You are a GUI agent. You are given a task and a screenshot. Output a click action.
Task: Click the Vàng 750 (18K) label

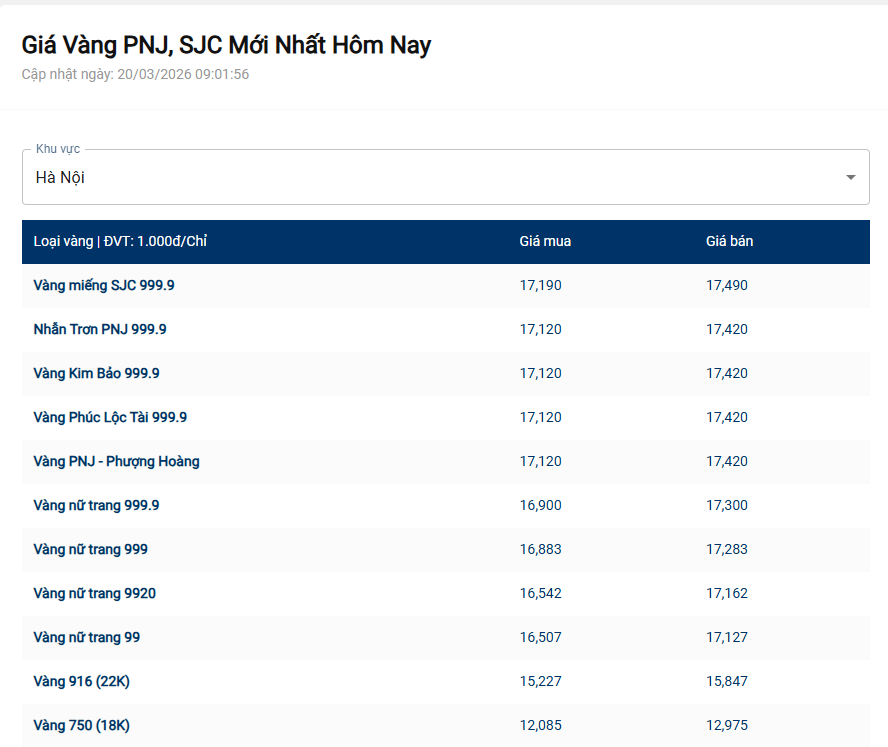pyautogui.click(x=81, y=725)
